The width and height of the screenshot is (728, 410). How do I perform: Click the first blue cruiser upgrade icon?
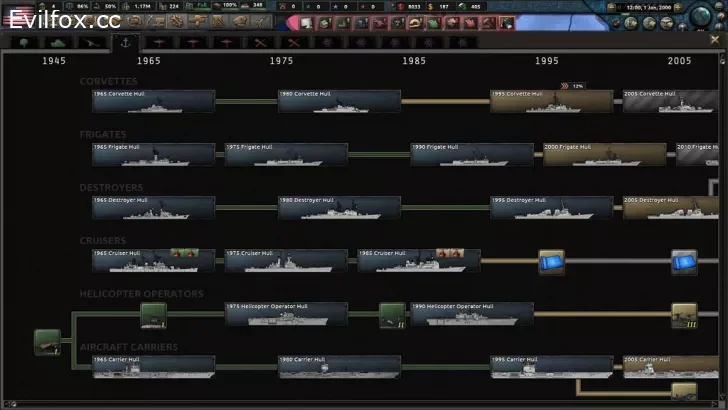552,261
